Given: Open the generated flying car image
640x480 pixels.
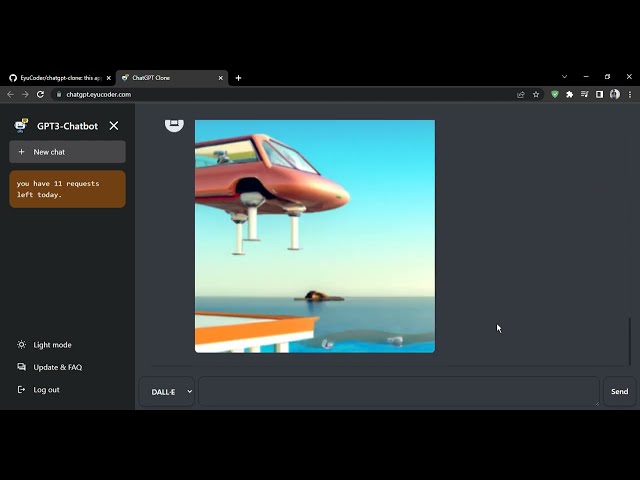Looking at the screenshot, I should [x=315, y=236].
